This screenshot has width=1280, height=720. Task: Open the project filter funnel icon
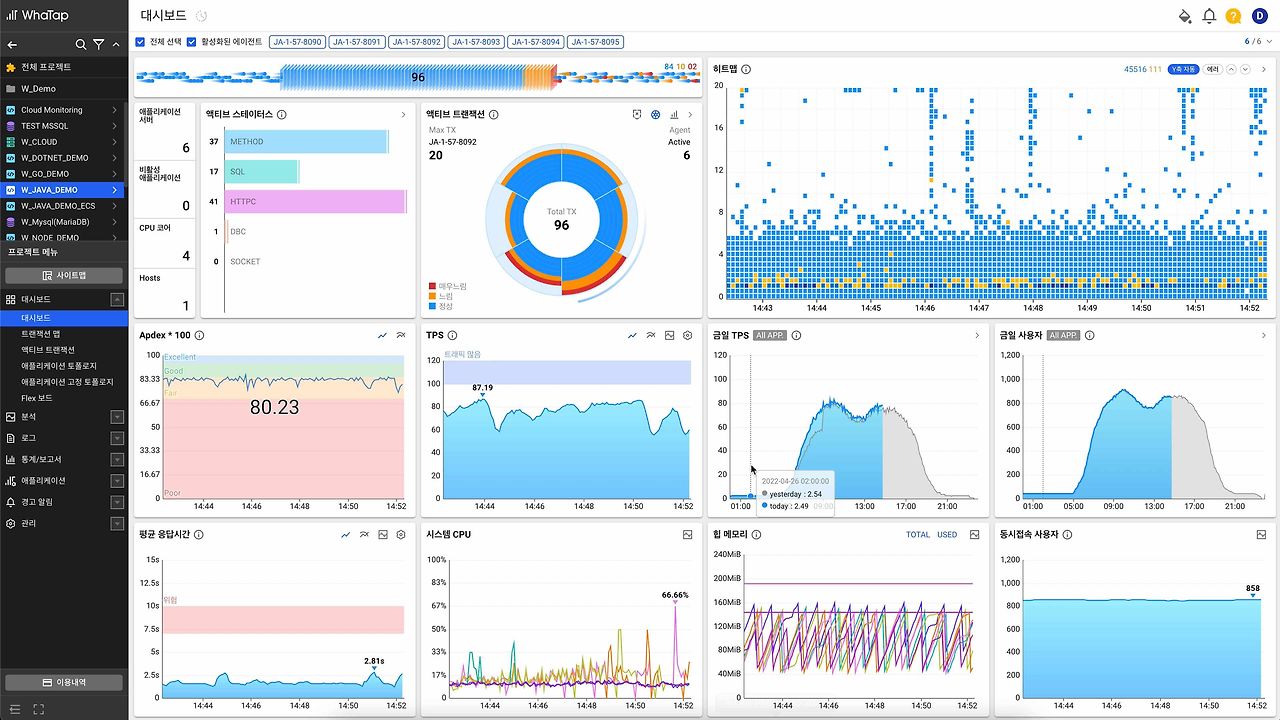pos(98,45)
